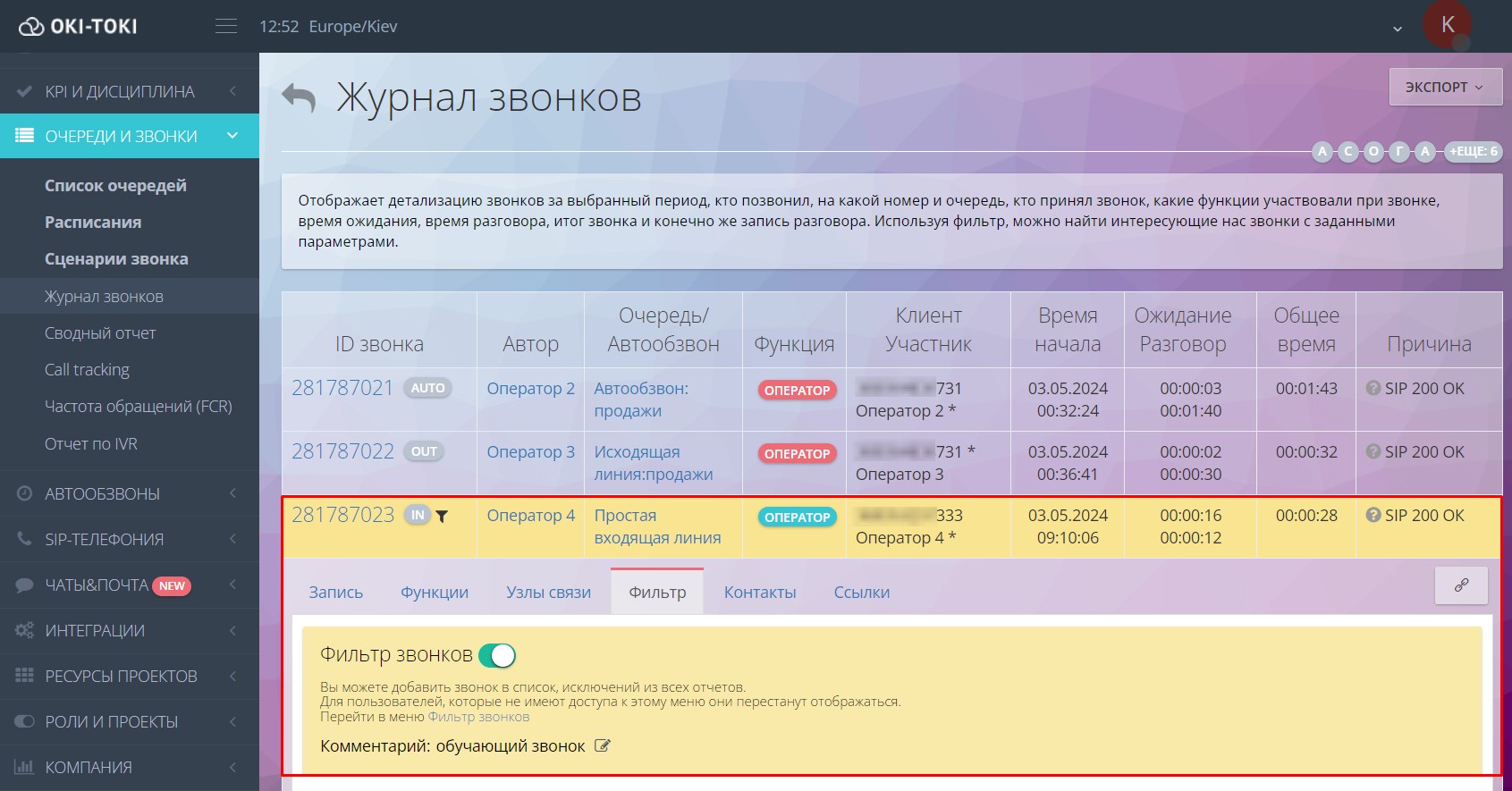Viewport: 1512px width, 791px height.
Task: Expand the ЧАТЫ&ПОЧТА section
Action: tap(232, 585)
